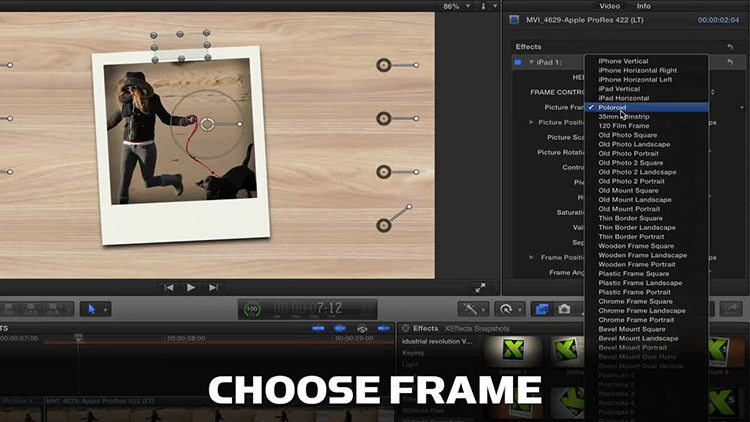This screenshot has width=750, height=422.
Task: Play the clip in the viewer
Action: click(191, 288)
